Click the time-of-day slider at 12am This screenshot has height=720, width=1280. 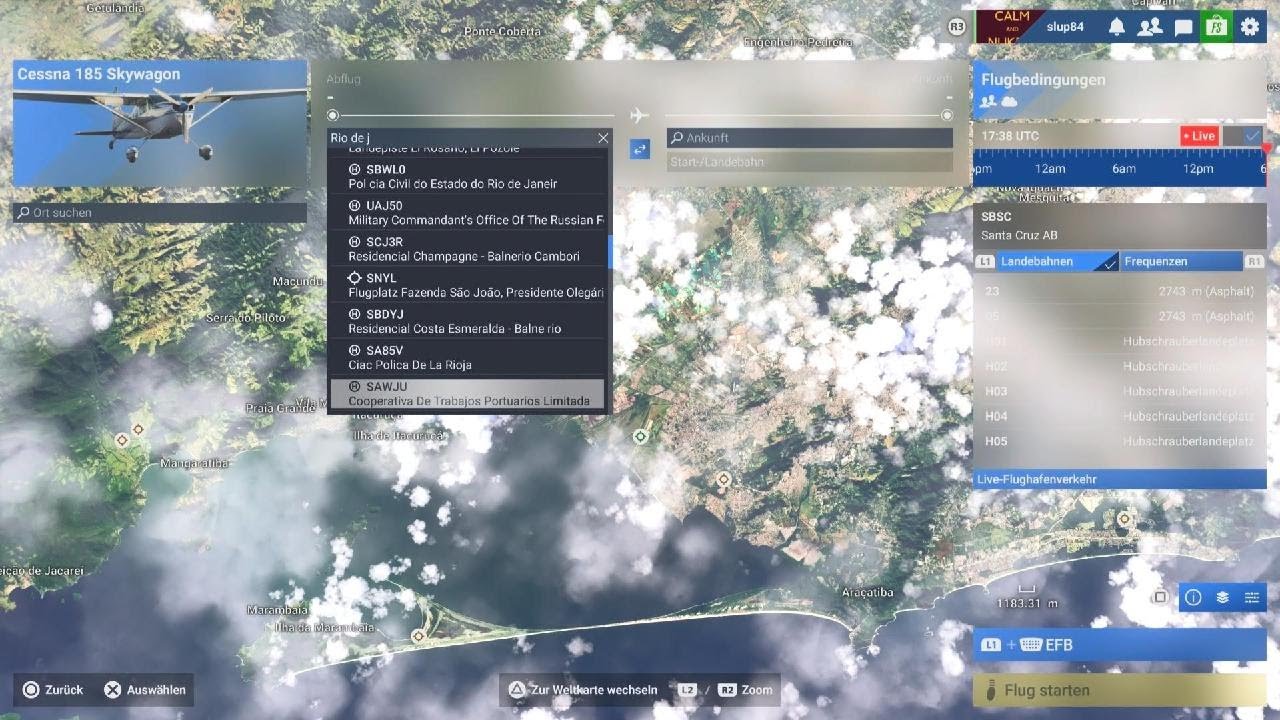(1049, 168)
